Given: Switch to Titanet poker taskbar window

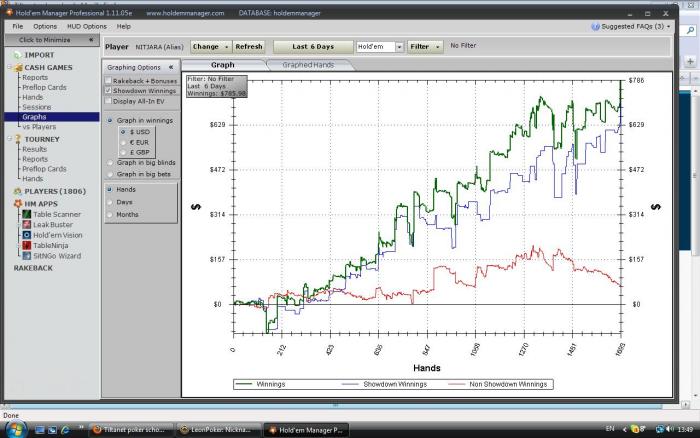Looking at the screenshot, I should point(131,430).
